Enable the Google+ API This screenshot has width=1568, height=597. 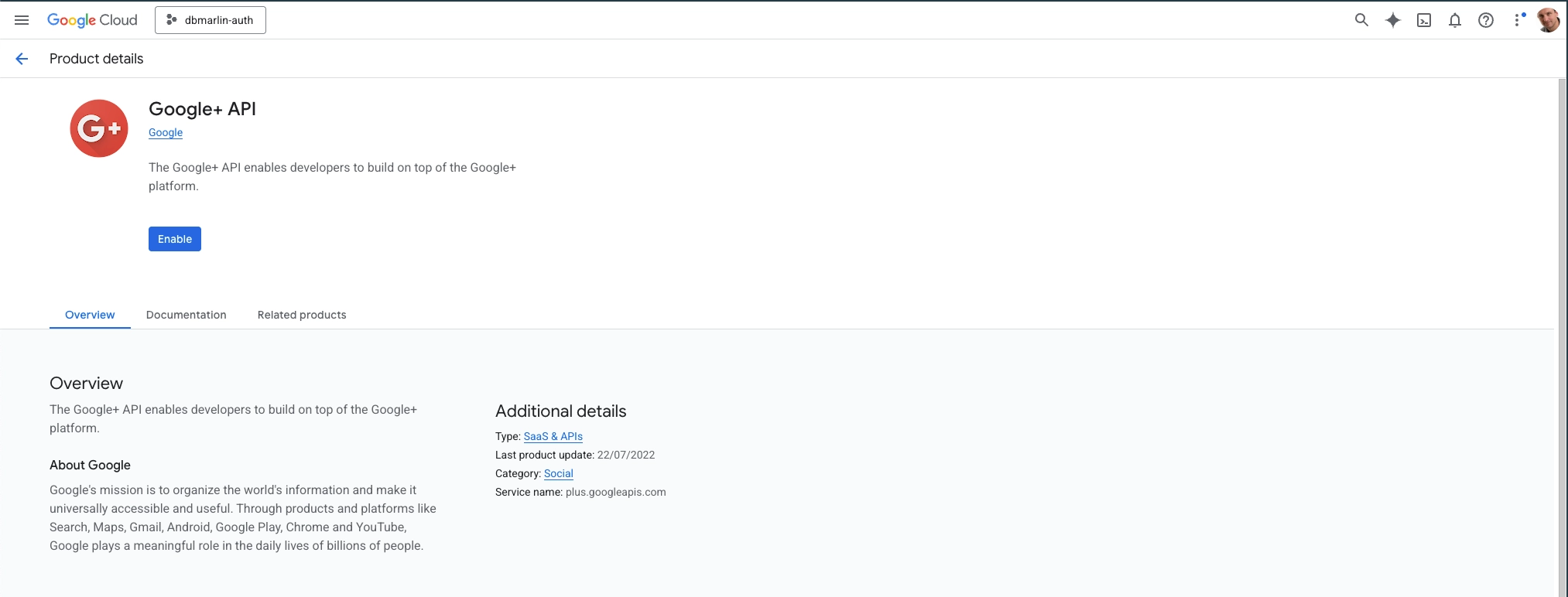175,239
